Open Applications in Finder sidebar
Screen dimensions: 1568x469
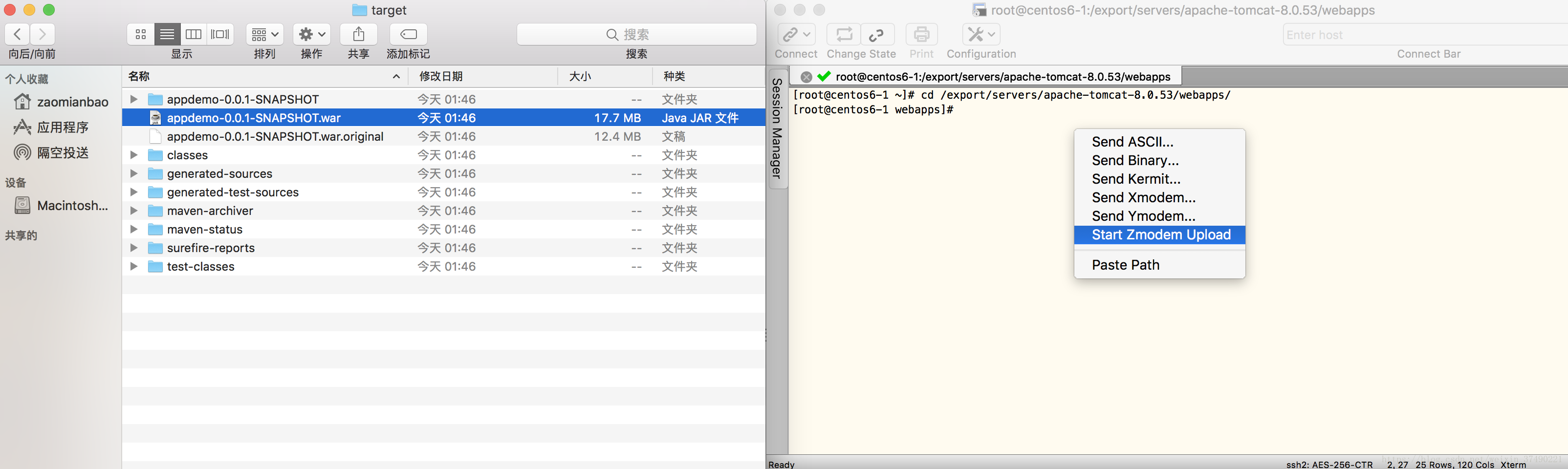[52, 127]
